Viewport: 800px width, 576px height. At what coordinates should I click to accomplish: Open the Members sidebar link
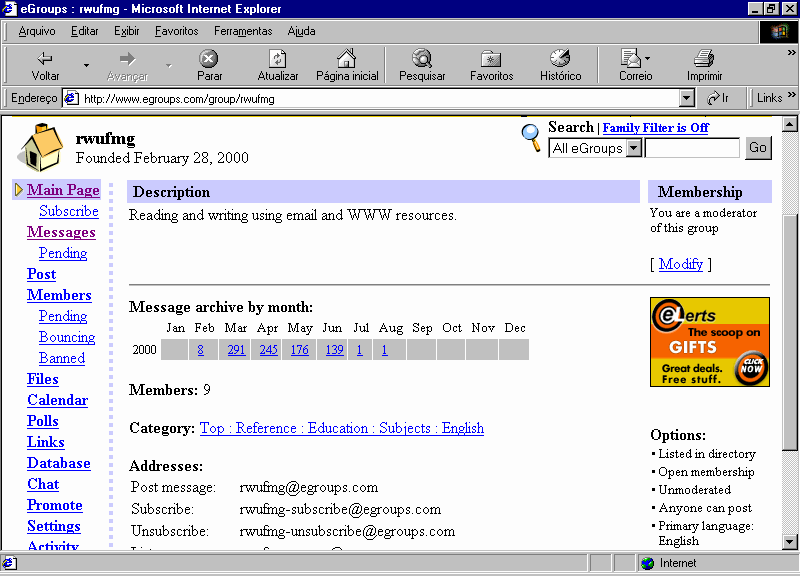point(59,295)
